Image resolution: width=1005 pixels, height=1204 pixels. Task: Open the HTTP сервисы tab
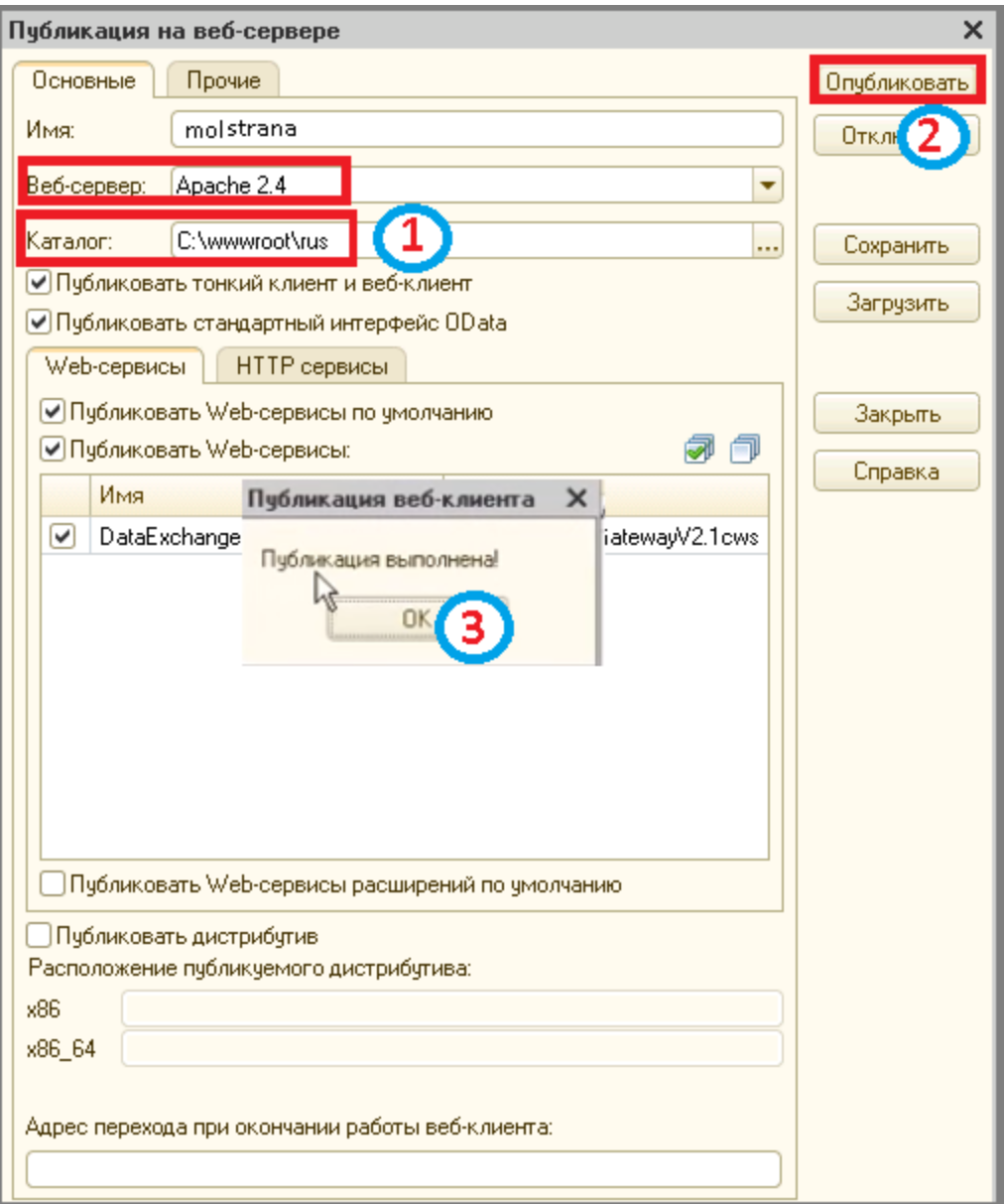pos(312,366)
